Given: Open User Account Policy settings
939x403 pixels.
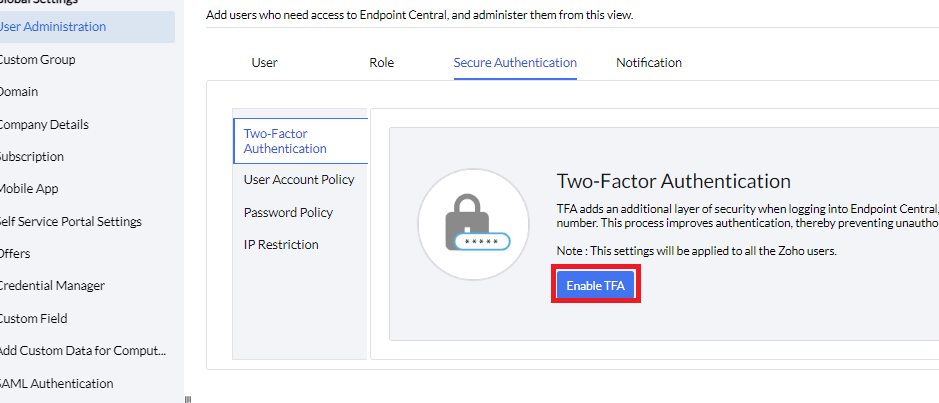Looking at the screenshot, I should (299, 180).
